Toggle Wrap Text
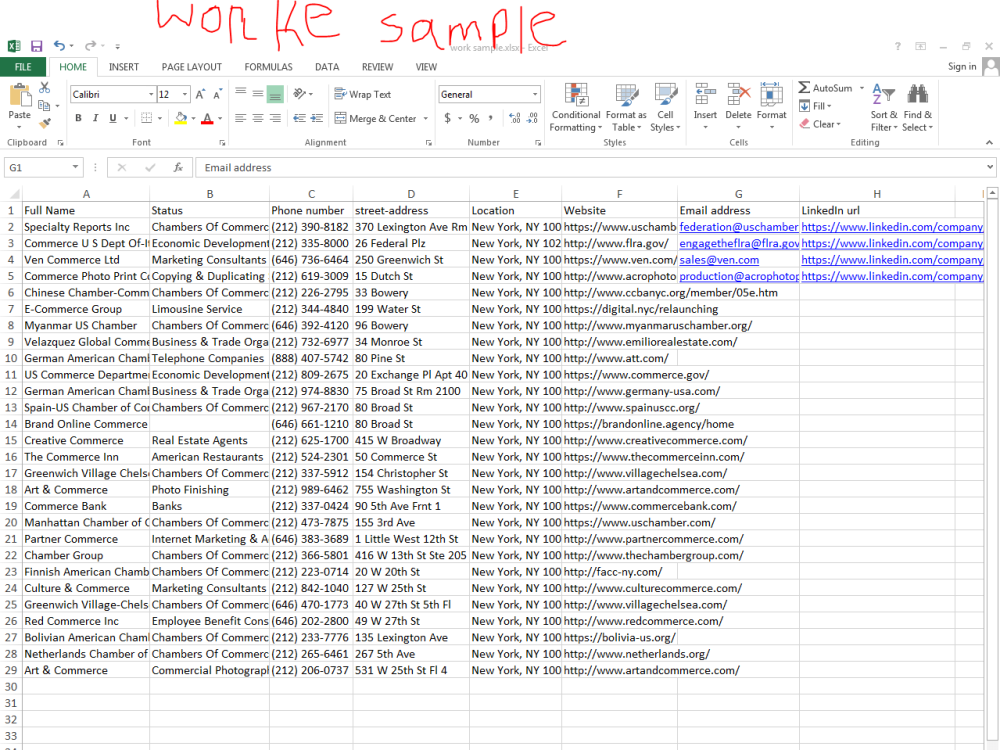Screen dimensions: 1000x750 (363, 94)
